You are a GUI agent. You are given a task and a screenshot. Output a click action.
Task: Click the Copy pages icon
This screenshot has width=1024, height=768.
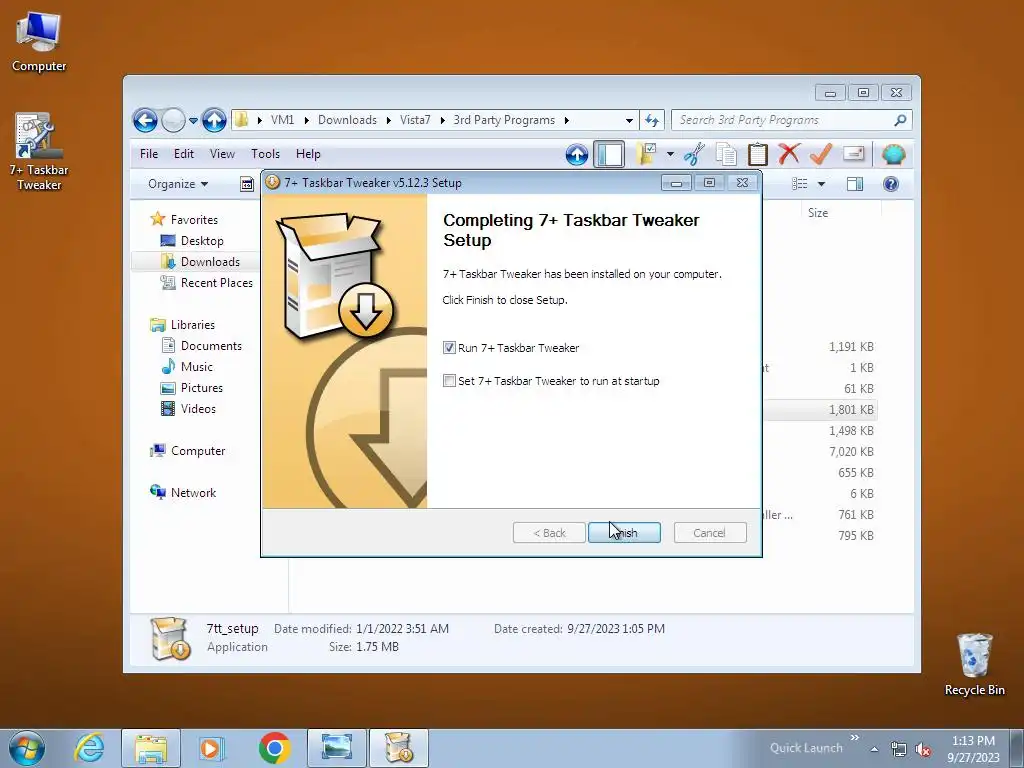(726, 155)
